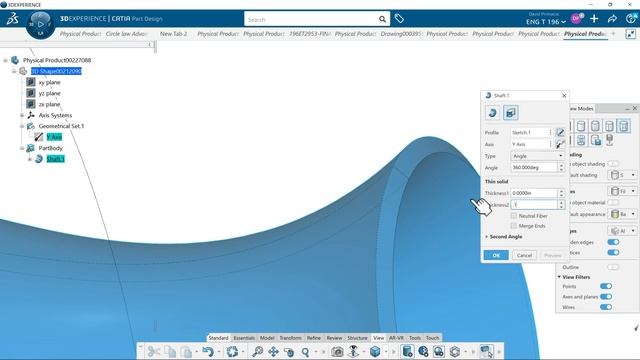Screen dimensions: 640x360
Task: Open the New Tab 2 tab
Action: 173,34
